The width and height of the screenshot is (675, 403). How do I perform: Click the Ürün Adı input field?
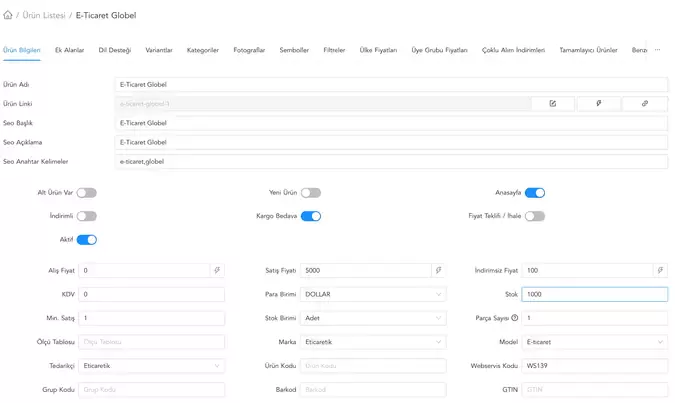[391, 84]
